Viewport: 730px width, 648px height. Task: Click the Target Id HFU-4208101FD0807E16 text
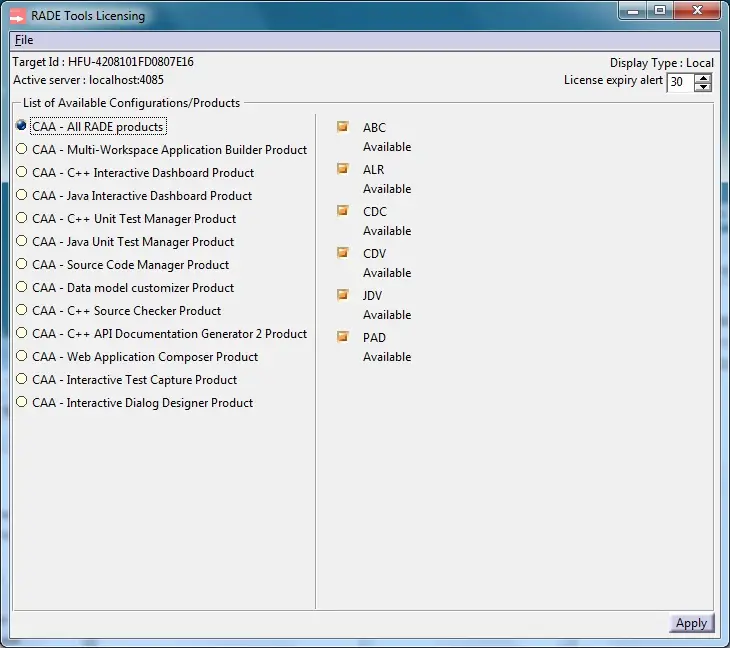[x=103, y=62]
